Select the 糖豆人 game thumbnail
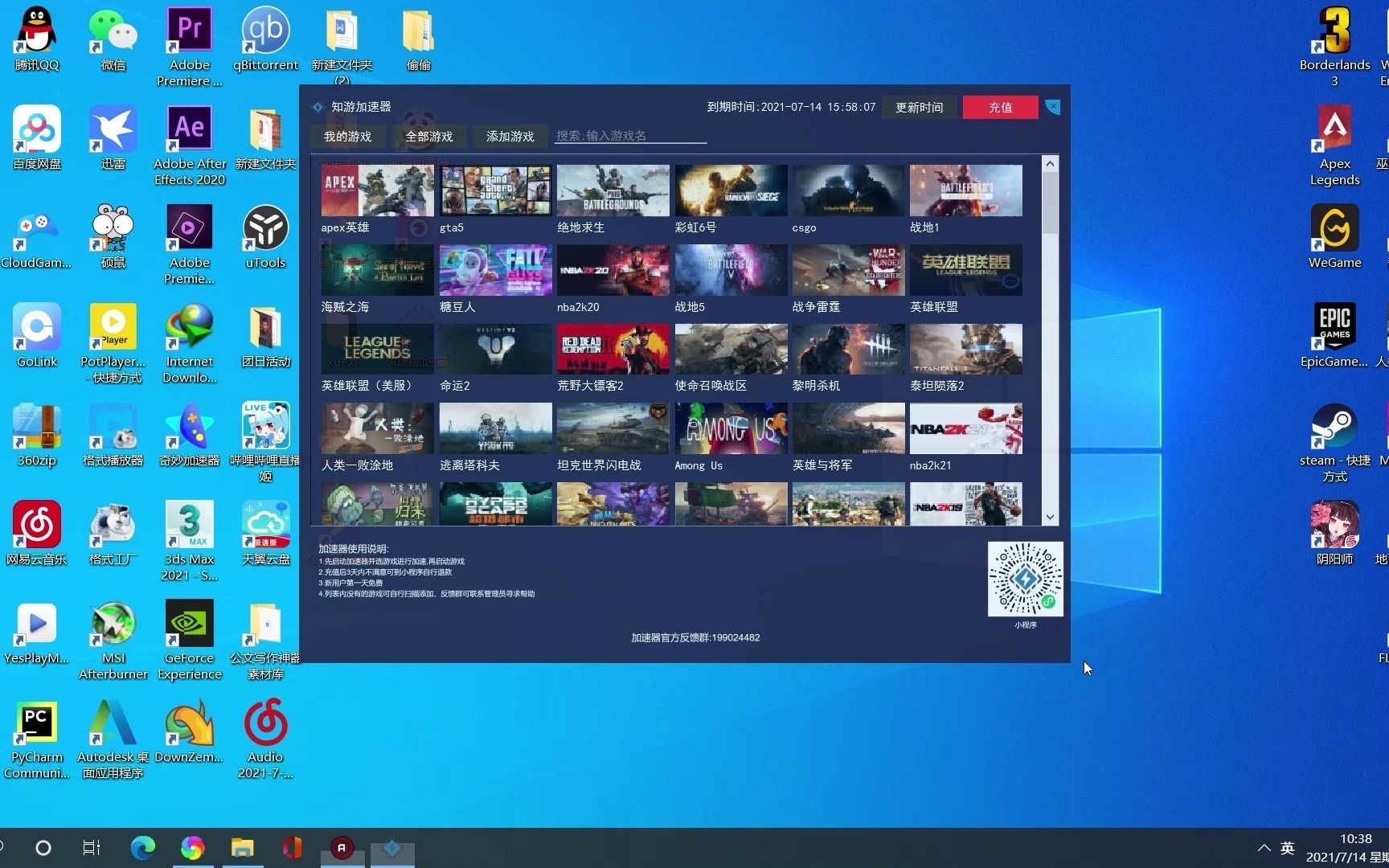 [495, 270]
